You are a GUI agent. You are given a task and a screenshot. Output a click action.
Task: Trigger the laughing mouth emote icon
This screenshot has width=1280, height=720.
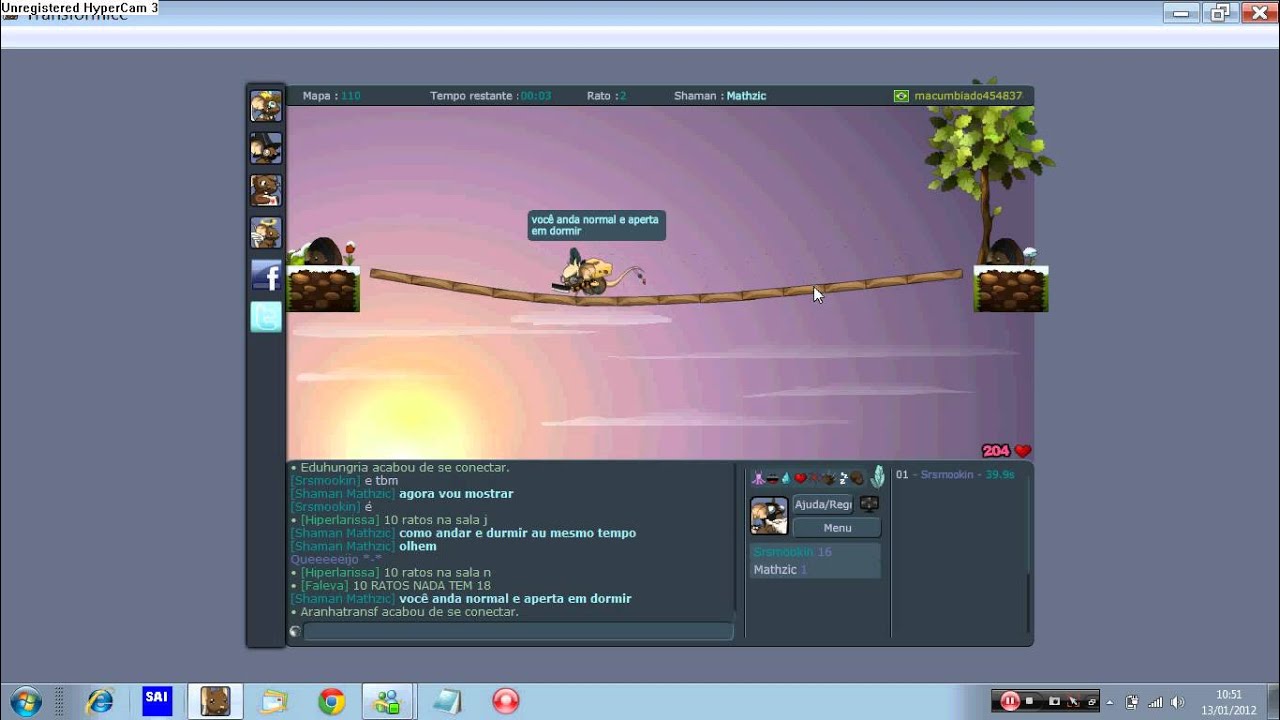pos(772,479)
